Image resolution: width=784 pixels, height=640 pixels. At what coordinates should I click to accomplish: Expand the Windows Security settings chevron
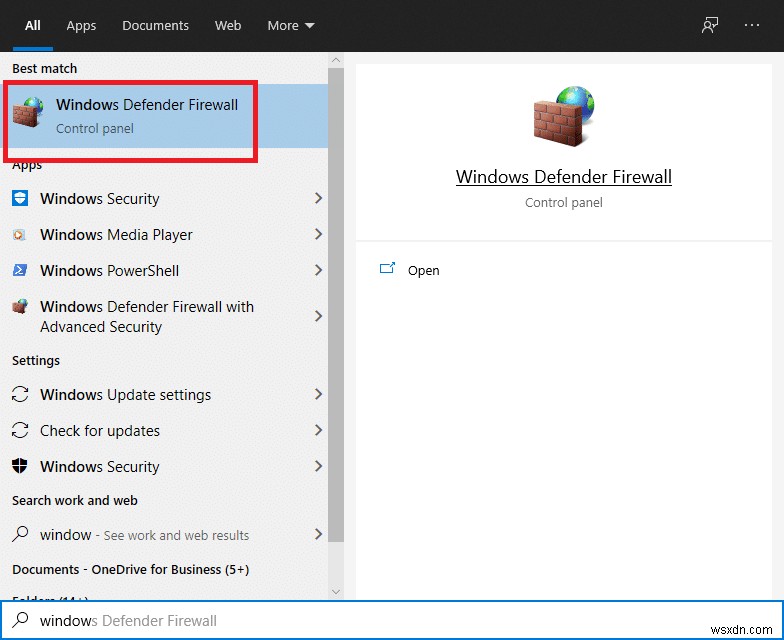(318, 466)
